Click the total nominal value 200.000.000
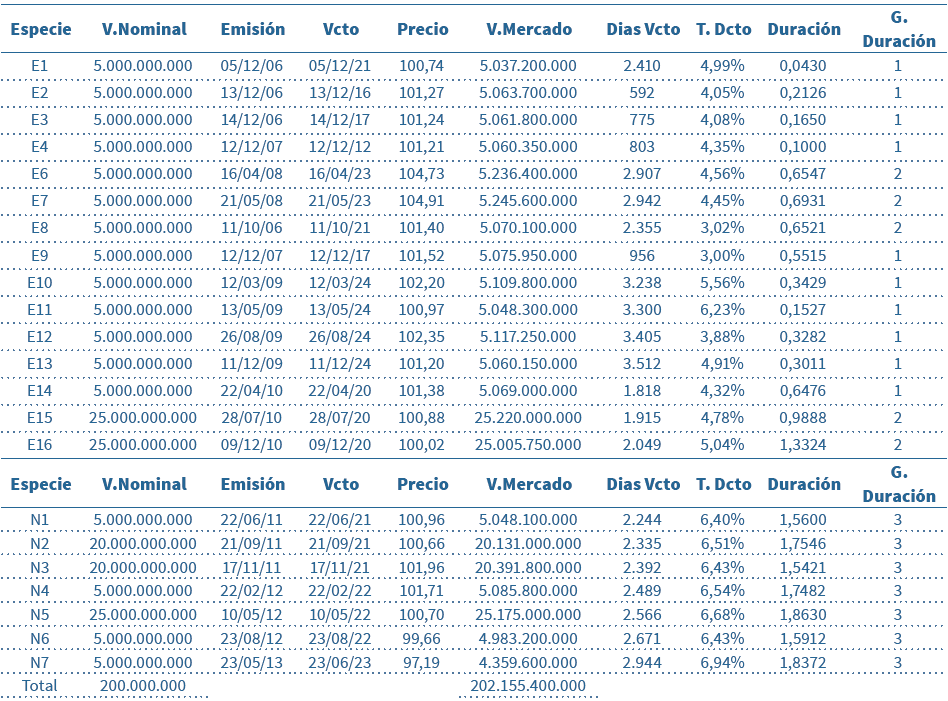This screenshot has height=701, width=948. [x=143, y=686]
